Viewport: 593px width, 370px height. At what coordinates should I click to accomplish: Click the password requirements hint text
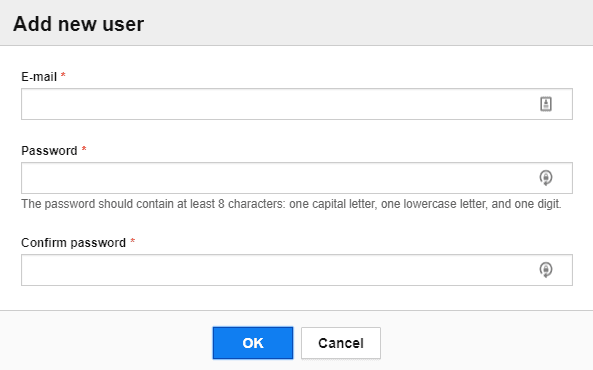[291, 204]
